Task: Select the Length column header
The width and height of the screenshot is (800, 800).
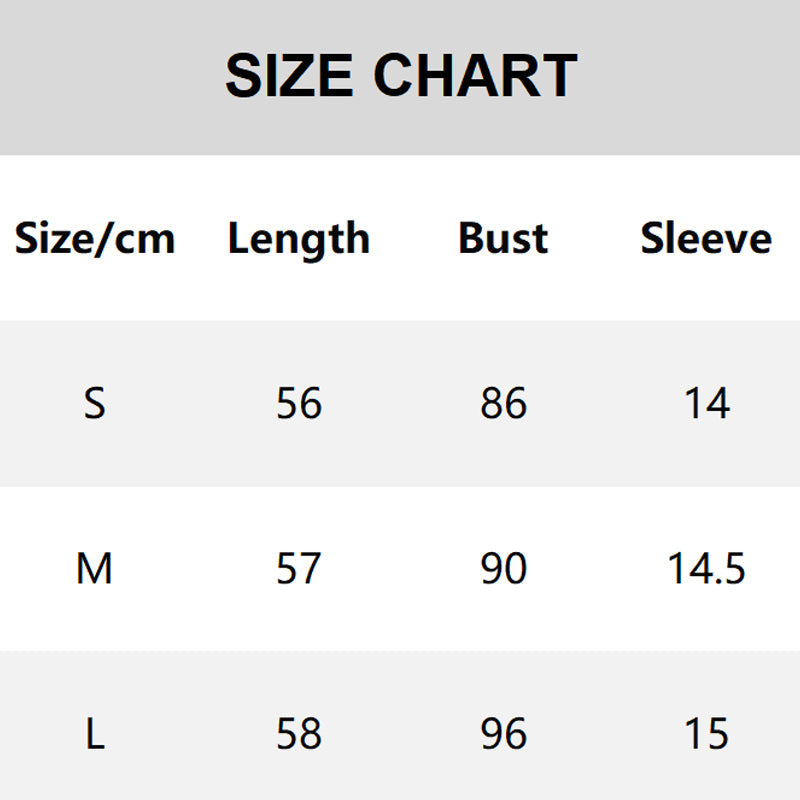Action: click(299, 239)
